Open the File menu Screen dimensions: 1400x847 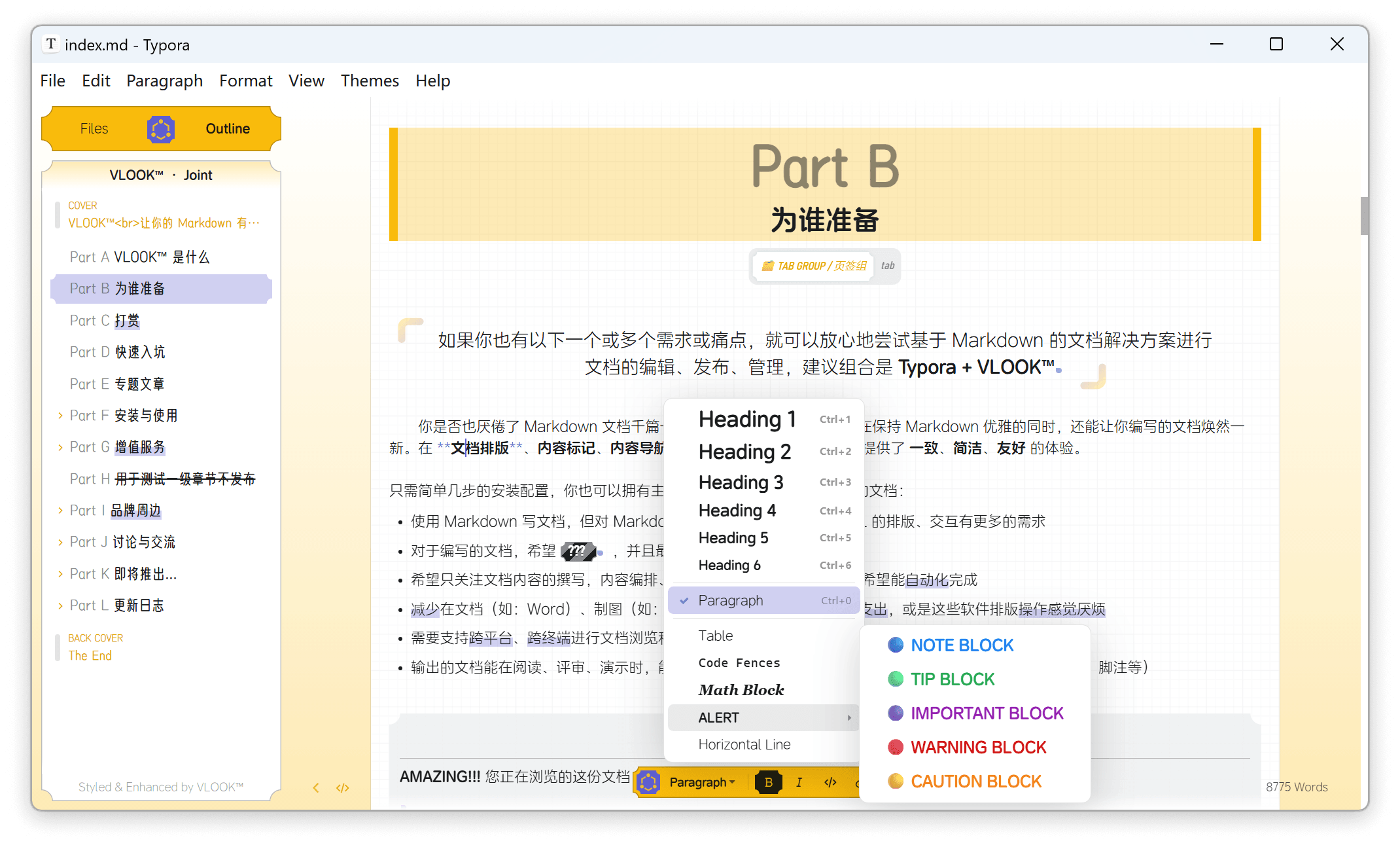pos(53,81)
